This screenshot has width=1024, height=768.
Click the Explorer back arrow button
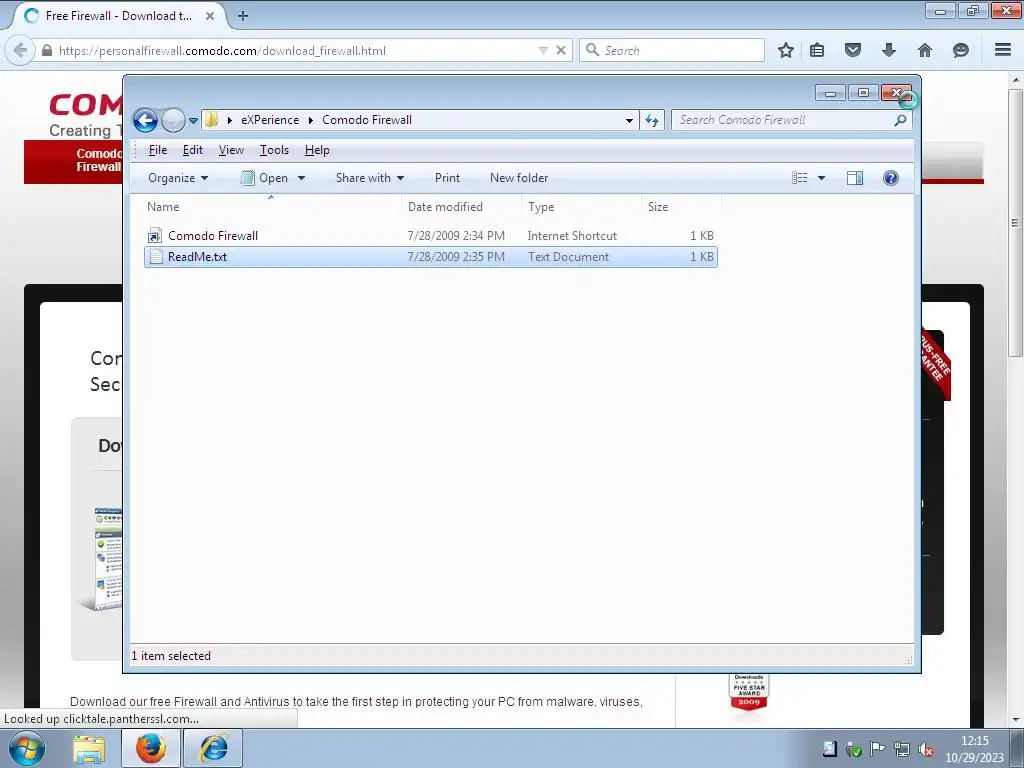pos(146,120)
